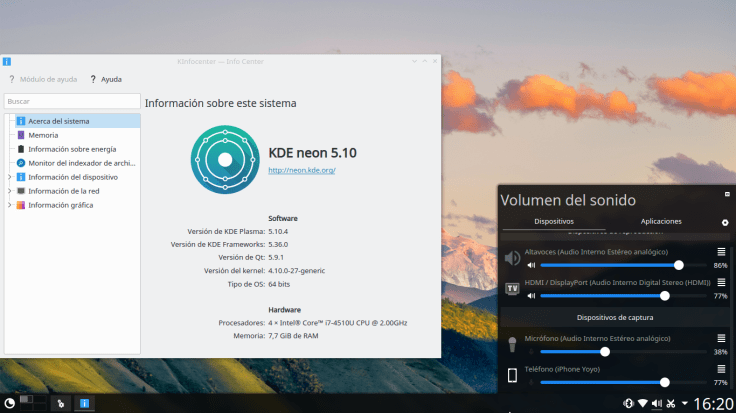Select Información sobre energía battery icon
The image size is (736, 413).
pyautogui.click(x=20, y=149)
